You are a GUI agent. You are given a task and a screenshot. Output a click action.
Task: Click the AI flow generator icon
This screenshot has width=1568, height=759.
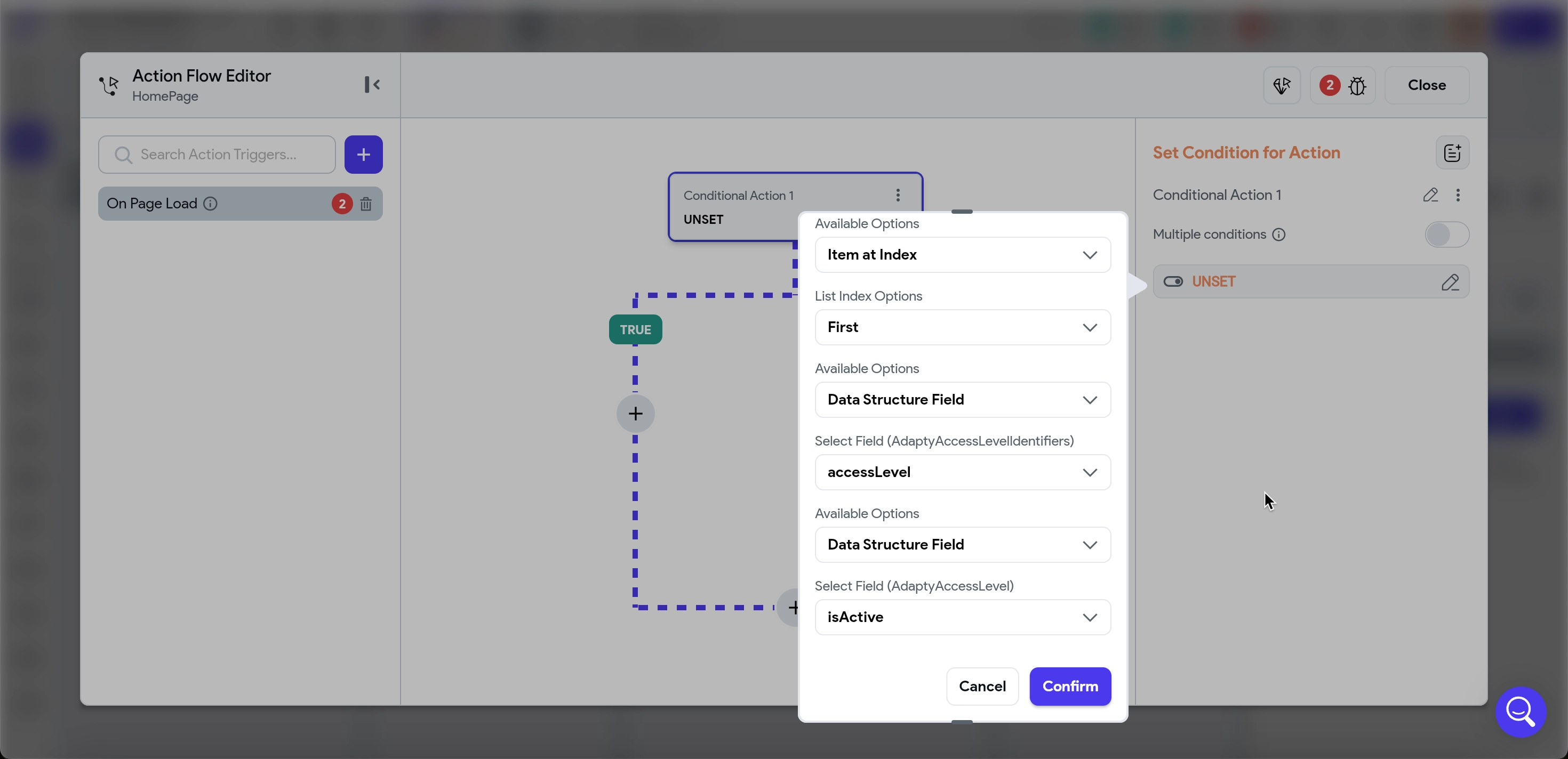pos(1281,86)
